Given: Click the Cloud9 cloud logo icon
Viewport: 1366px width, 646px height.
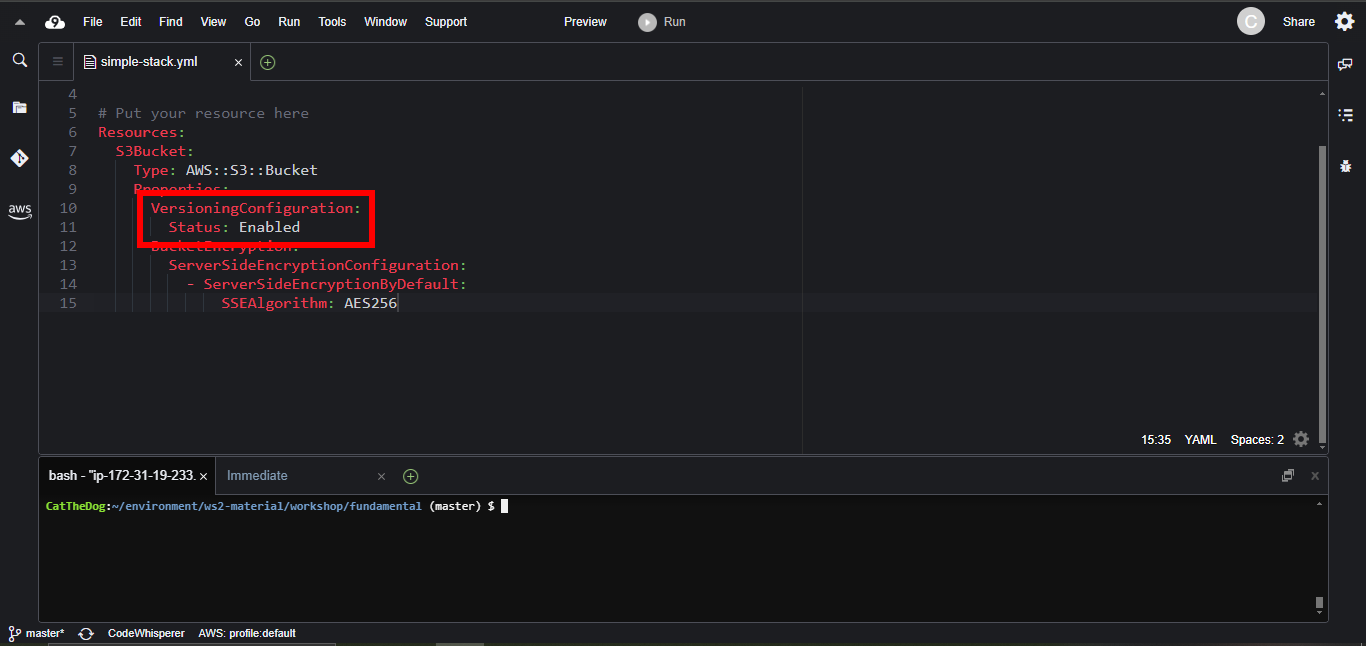Looking at the screenshot, I should 55,22.
